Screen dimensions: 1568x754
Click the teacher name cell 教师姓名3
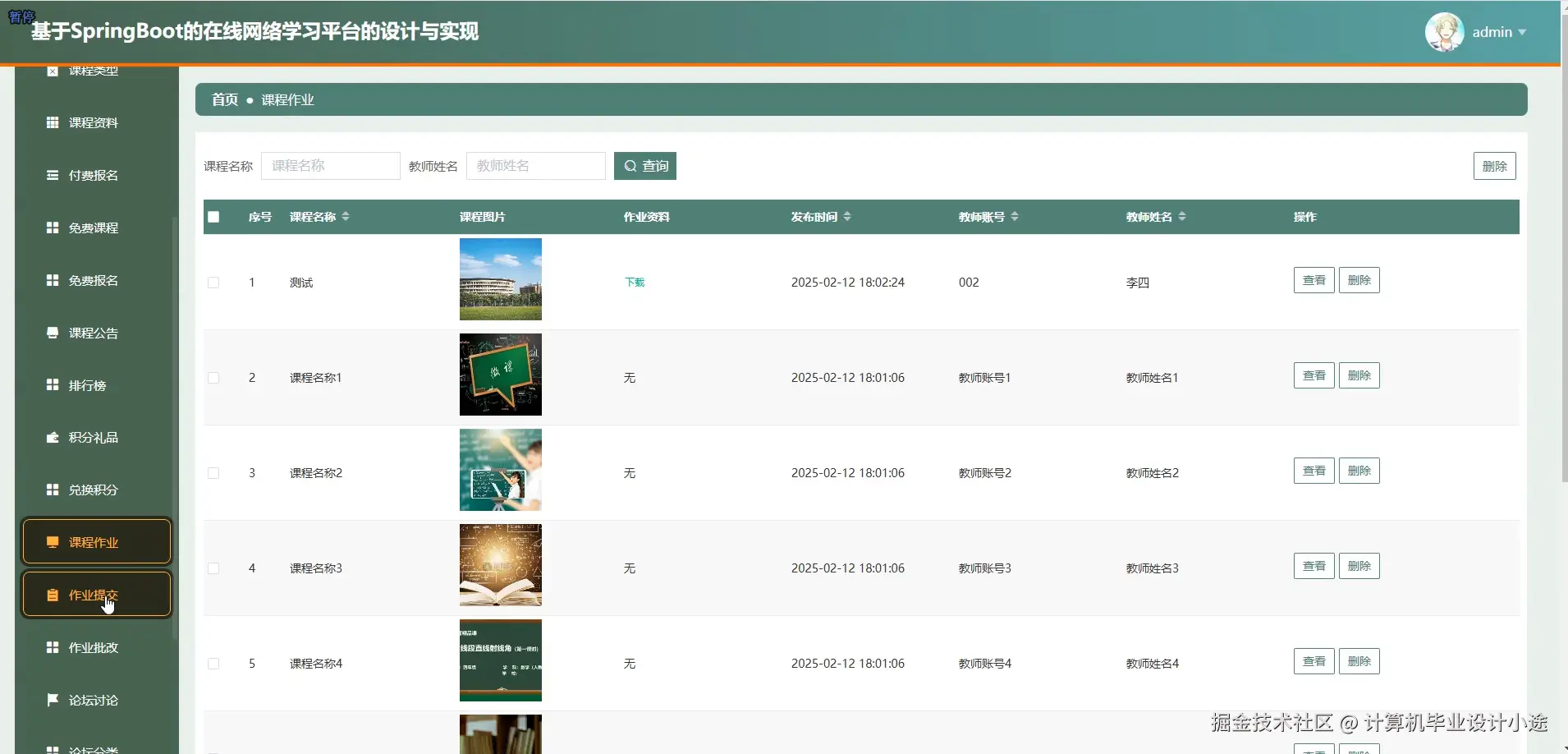[x=1153, y=568]
